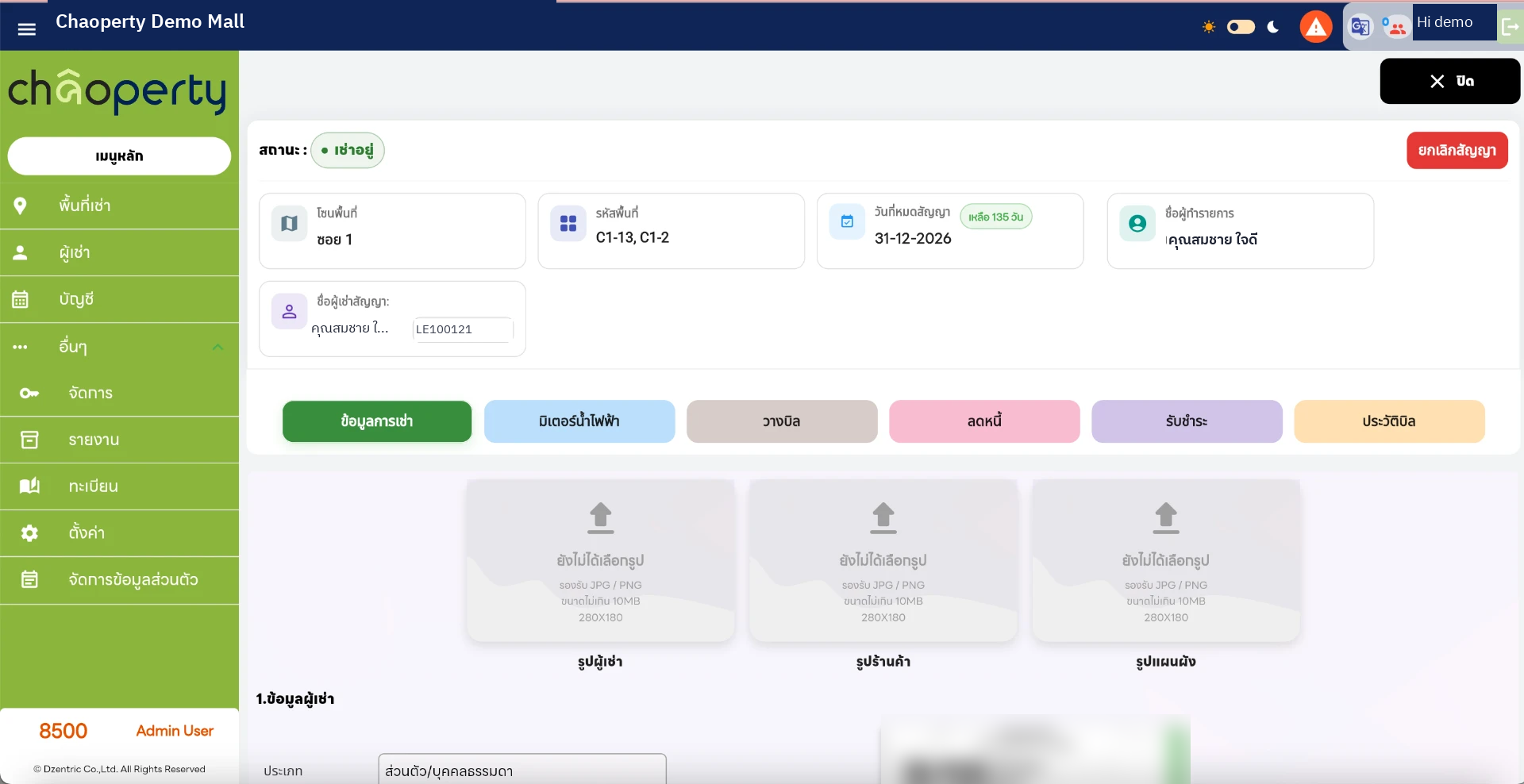Select the ลดหนี้ tab

(984, 421)
